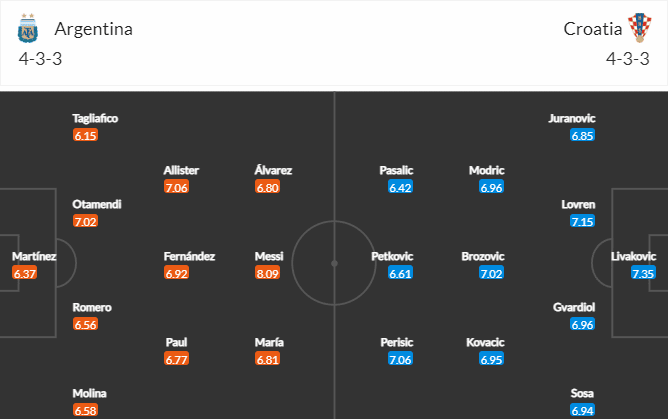Click the center circle kickoff spot
This screenshot has height=419, width=668.
334,264
